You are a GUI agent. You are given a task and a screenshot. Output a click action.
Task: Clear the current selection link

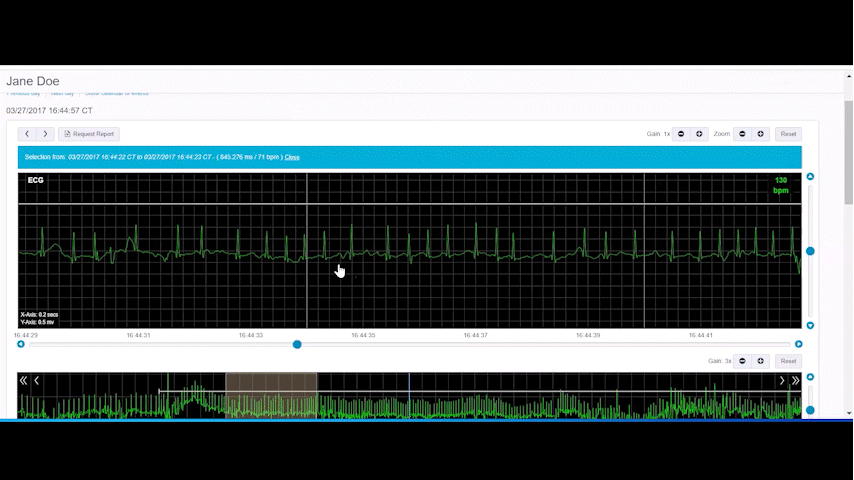292,157
